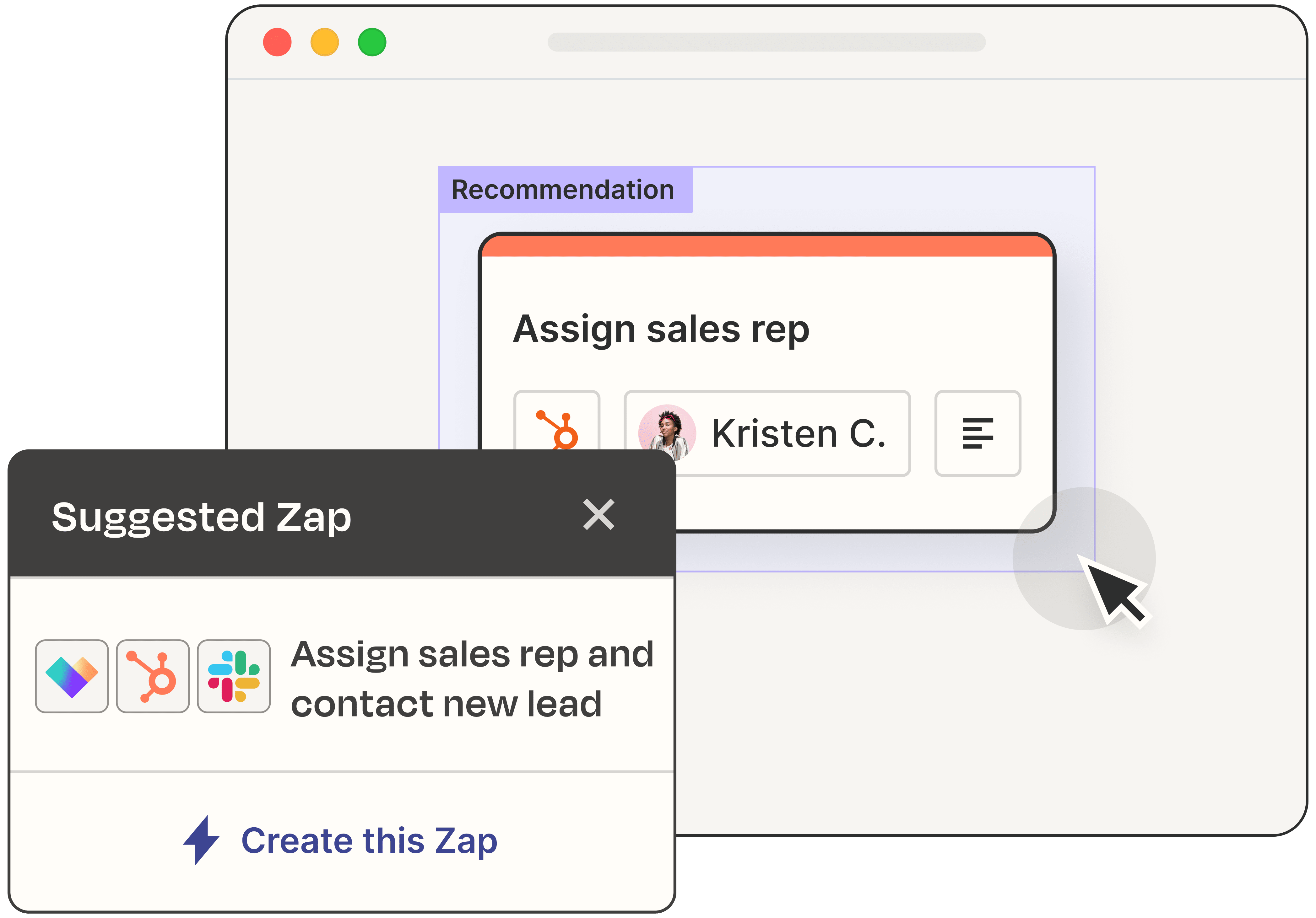Click the black mouse pointer arrow graphic
Image resolution: width=1316 pixels, height=918 pixels.
1114,591
